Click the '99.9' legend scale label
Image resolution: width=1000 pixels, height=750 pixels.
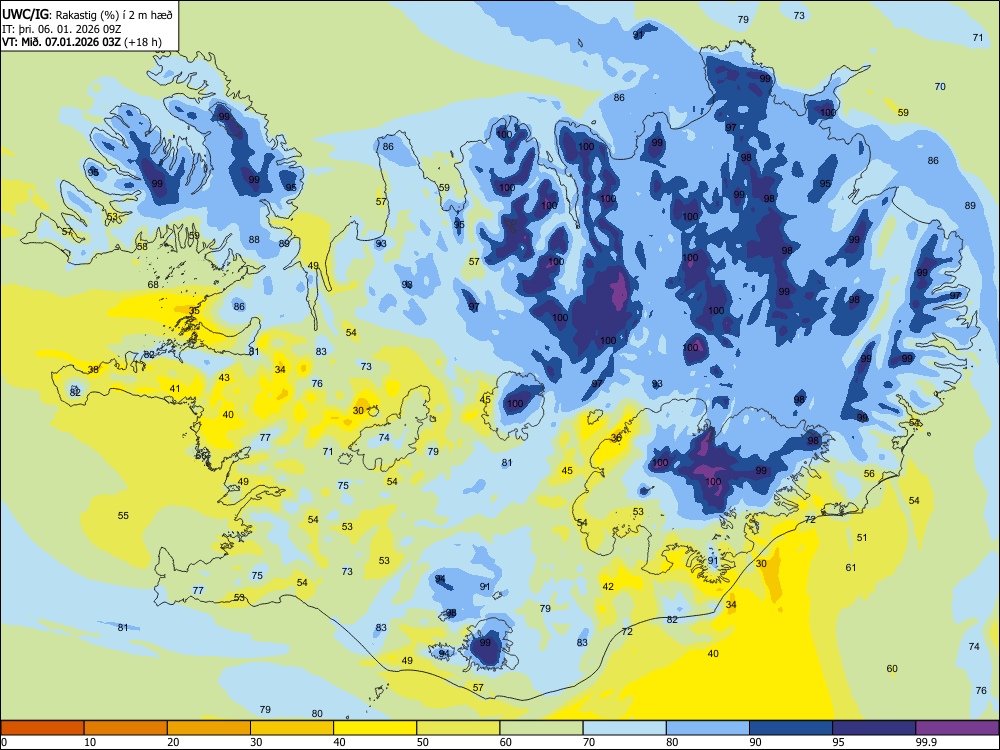[x=925, y=742]
